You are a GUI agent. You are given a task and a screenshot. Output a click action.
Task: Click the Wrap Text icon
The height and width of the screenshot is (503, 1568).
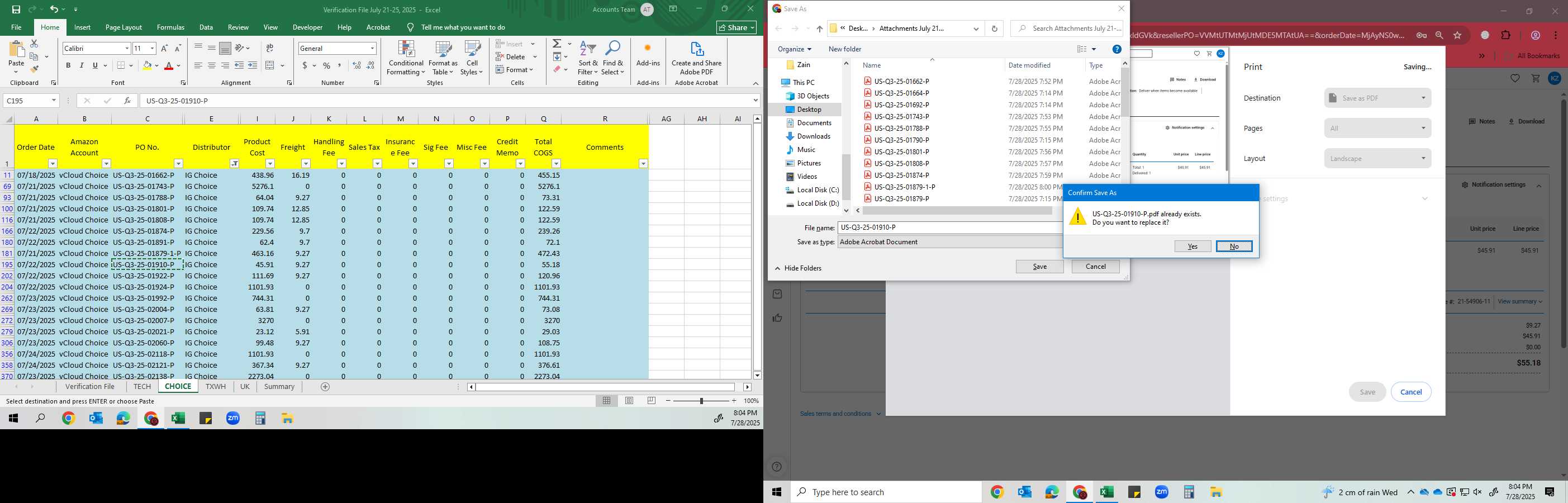pos(270,48)
